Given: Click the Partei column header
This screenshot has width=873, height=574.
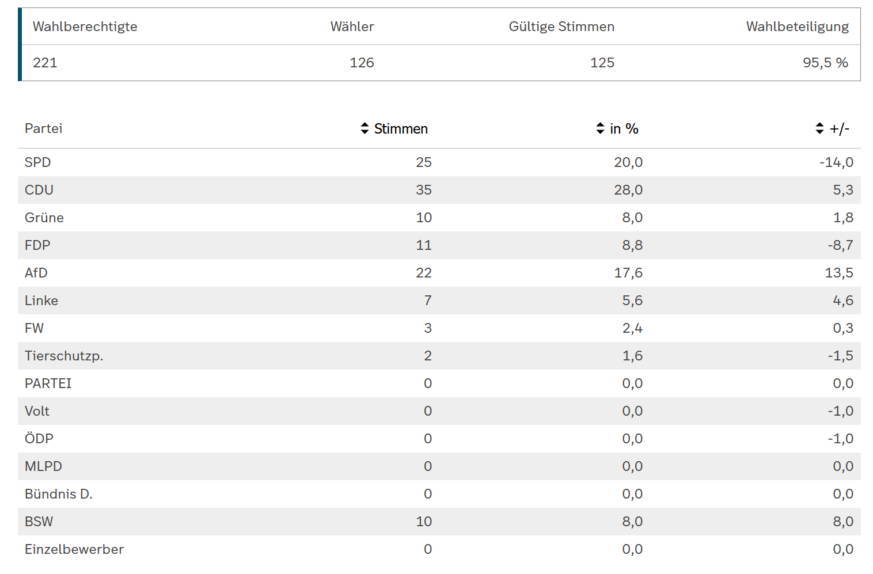Looking at the screenshot, I should (43, 129).
